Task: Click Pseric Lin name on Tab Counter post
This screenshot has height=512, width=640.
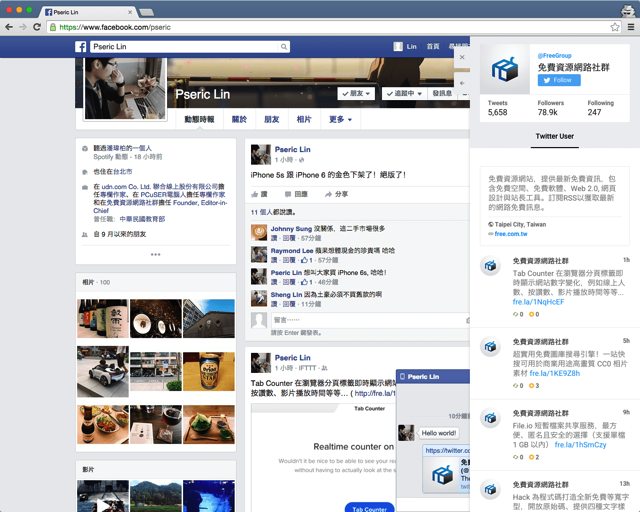Action: (x=292, y=358)
